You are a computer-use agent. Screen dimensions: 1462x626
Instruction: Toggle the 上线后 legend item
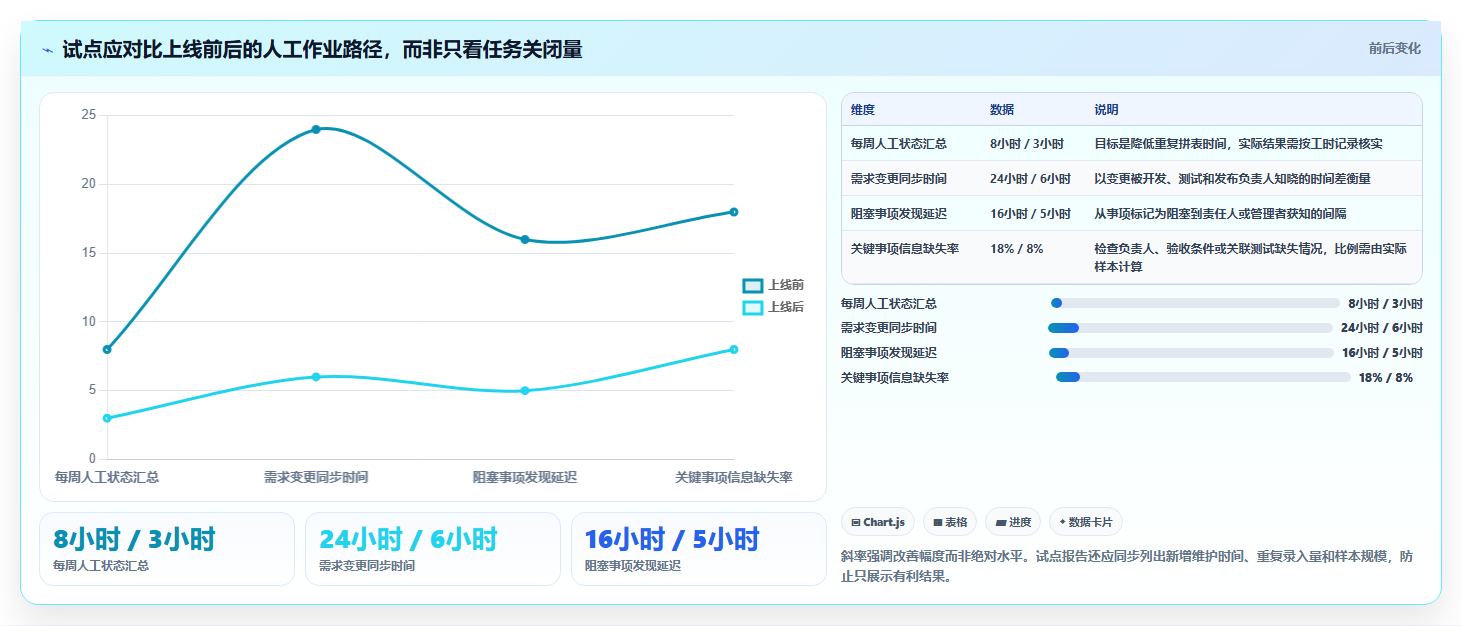tap(773, 307)
